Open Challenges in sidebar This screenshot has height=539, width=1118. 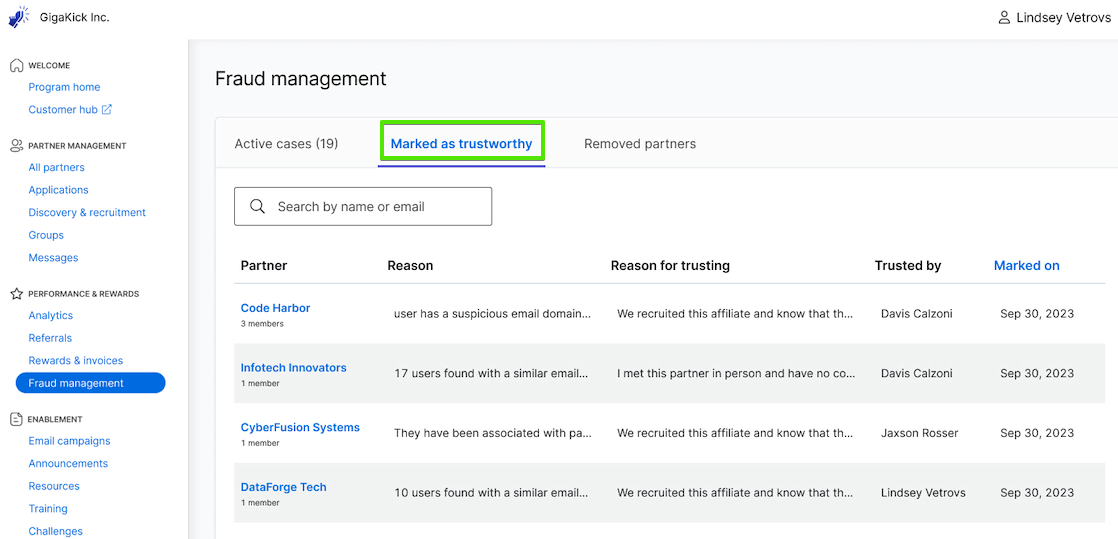pos(56,531)
